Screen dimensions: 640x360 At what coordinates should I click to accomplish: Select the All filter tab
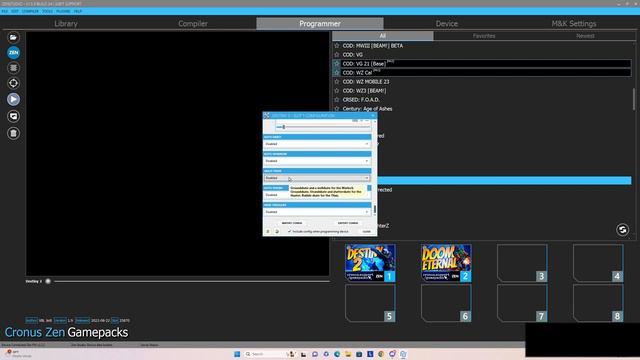pyautogui.click(x=382, y=36)
